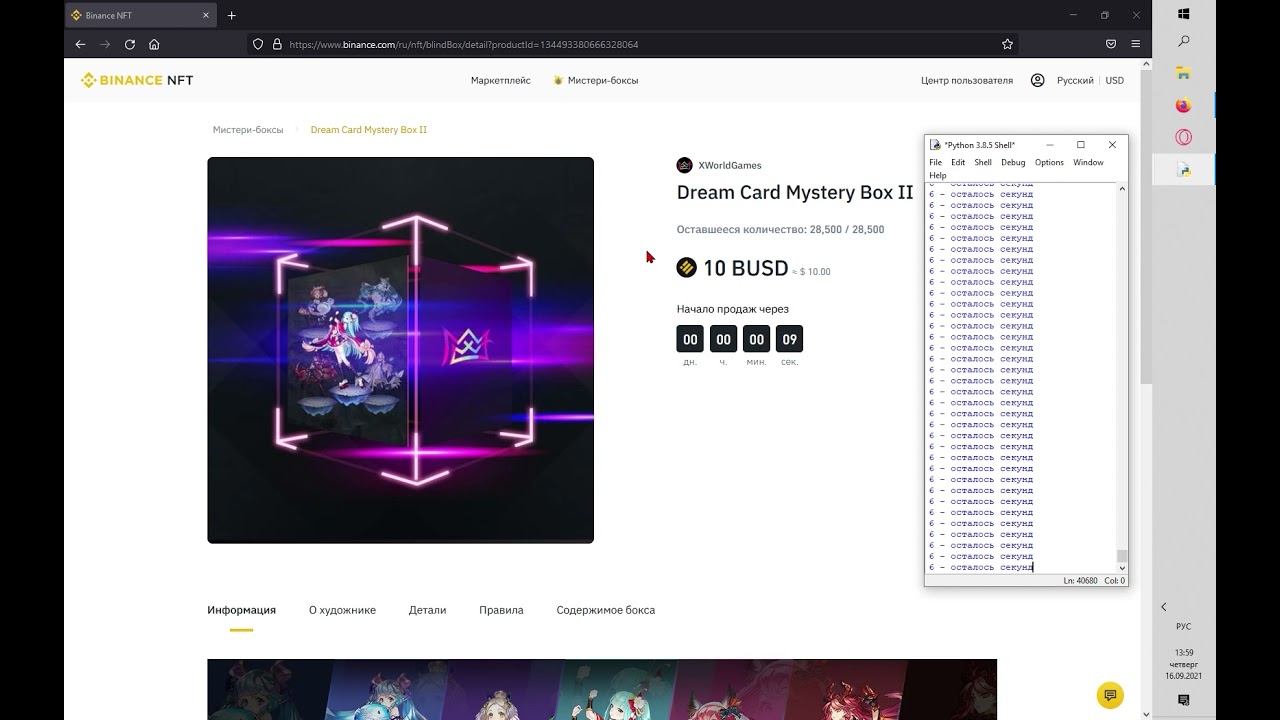Open the XWorldGames creator link

pos(719,165)
